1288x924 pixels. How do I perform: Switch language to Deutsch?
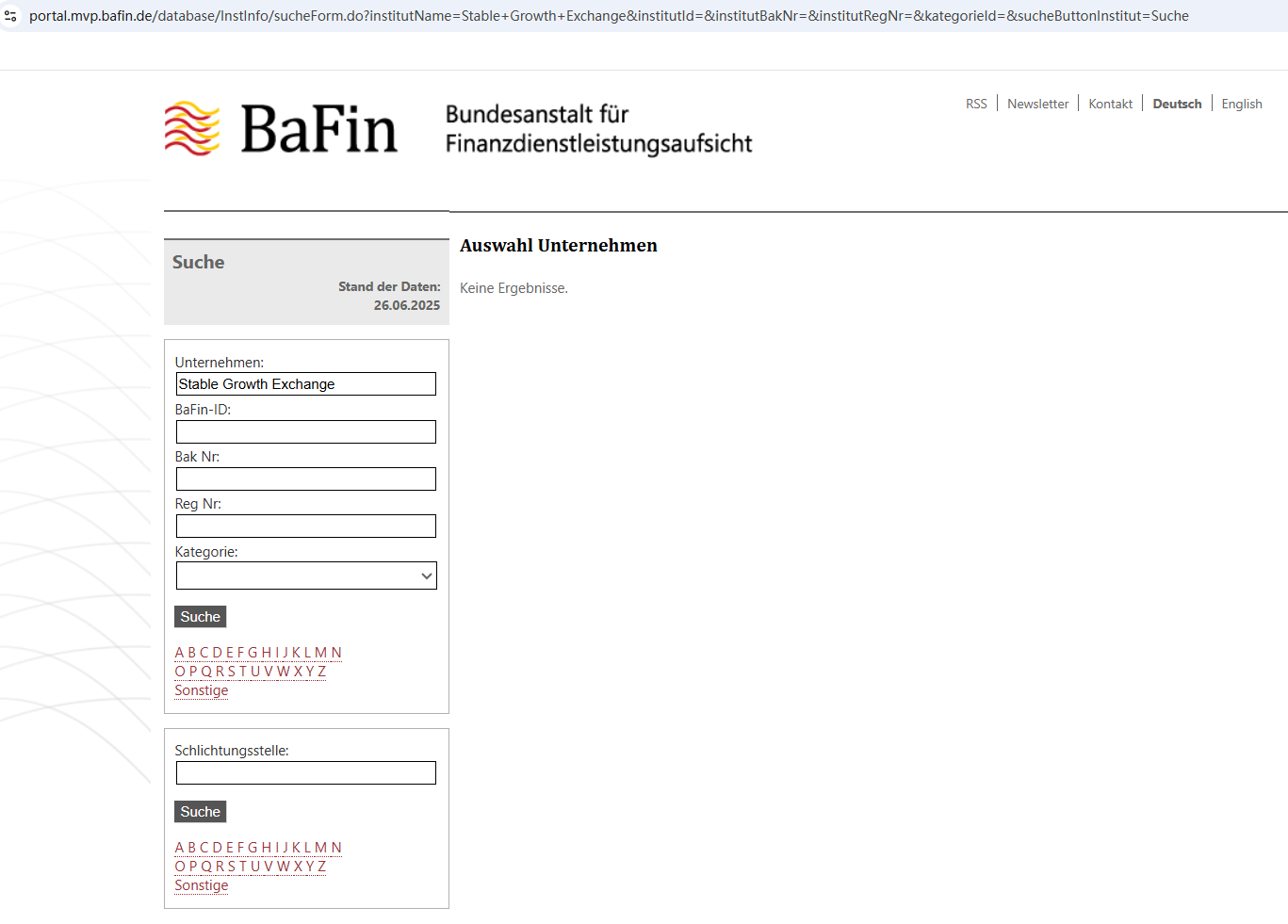point(1178,104)
